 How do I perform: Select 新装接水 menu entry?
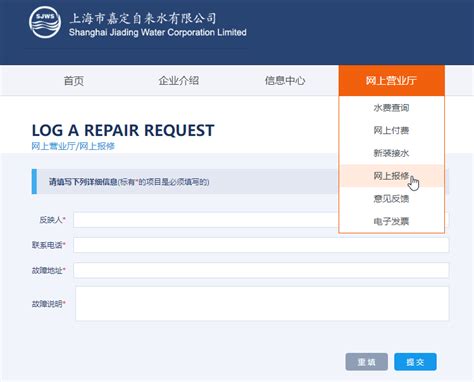[391, 153]
